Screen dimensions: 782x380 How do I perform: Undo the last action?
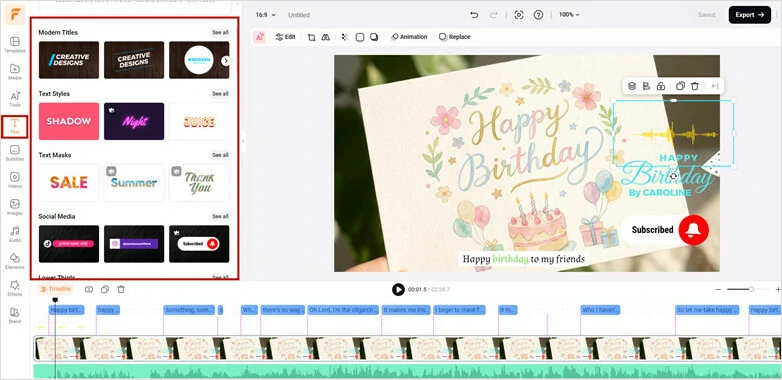(x=474, y=15)
